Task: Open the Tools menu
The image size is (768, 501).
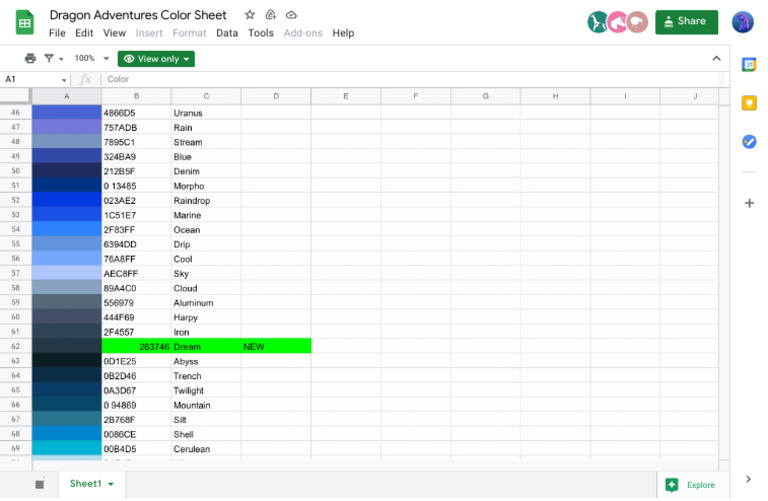Action: pos(261,33)
